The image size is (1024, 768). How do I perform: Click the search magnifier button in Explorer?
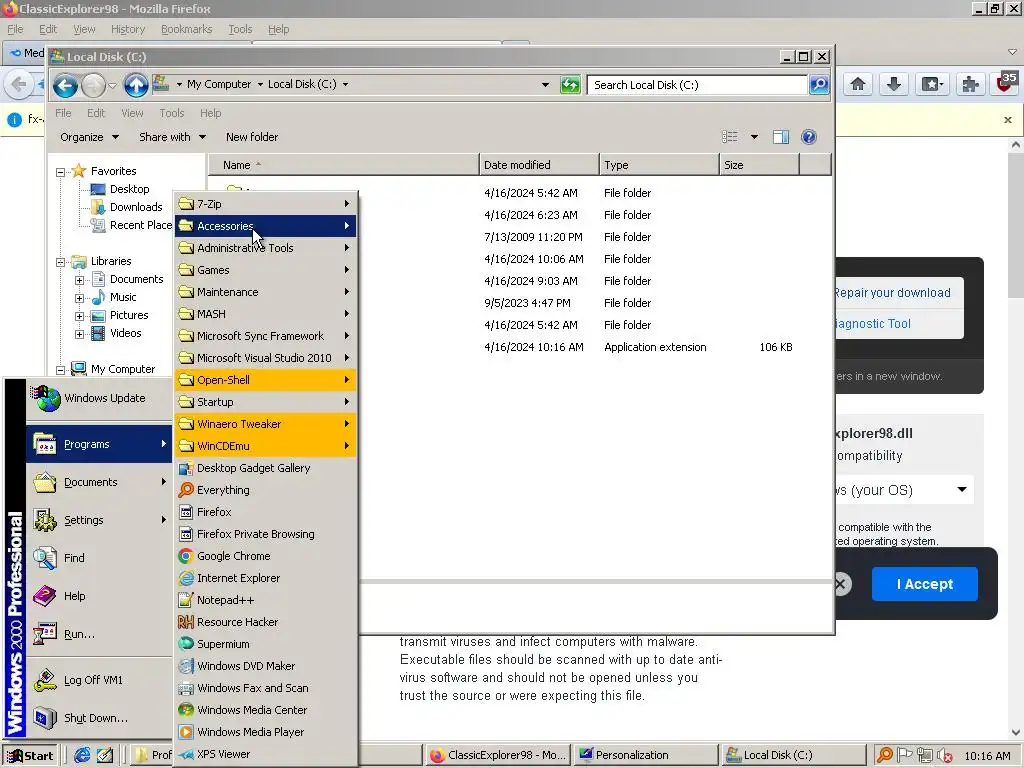(x=819, y=85)
